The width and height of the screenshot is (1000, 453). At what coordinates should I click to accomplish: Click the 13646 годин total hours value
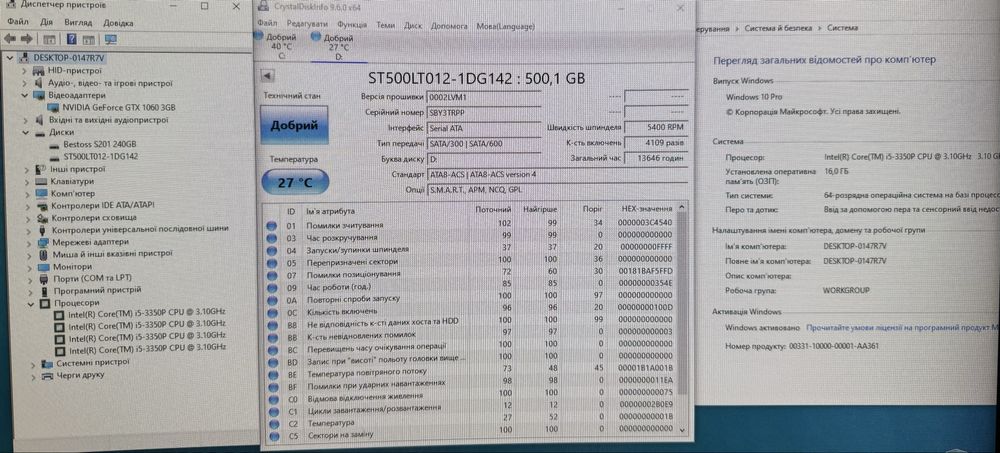click(x=656, y=158)
